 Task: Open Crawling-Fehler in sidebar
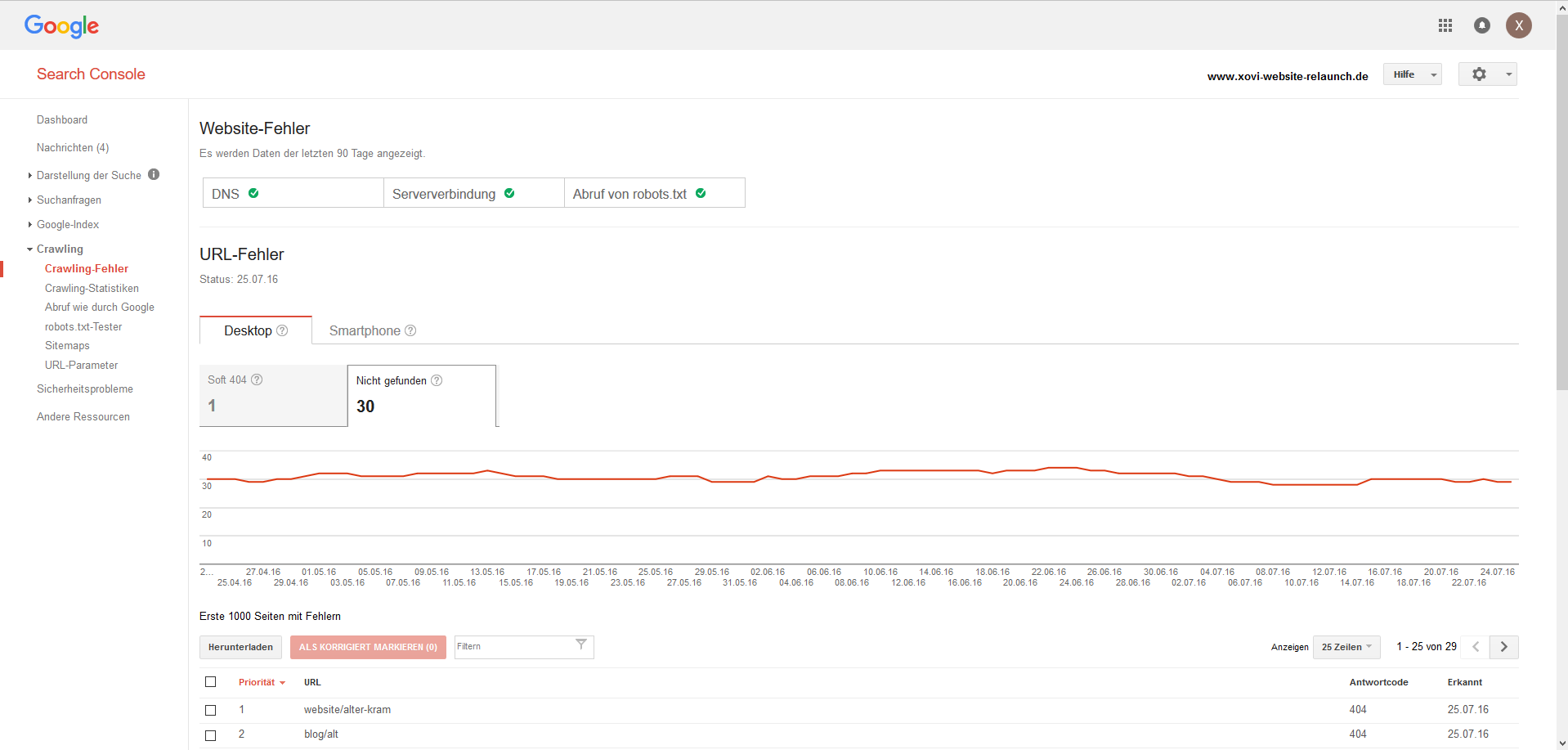click(87, 268)
